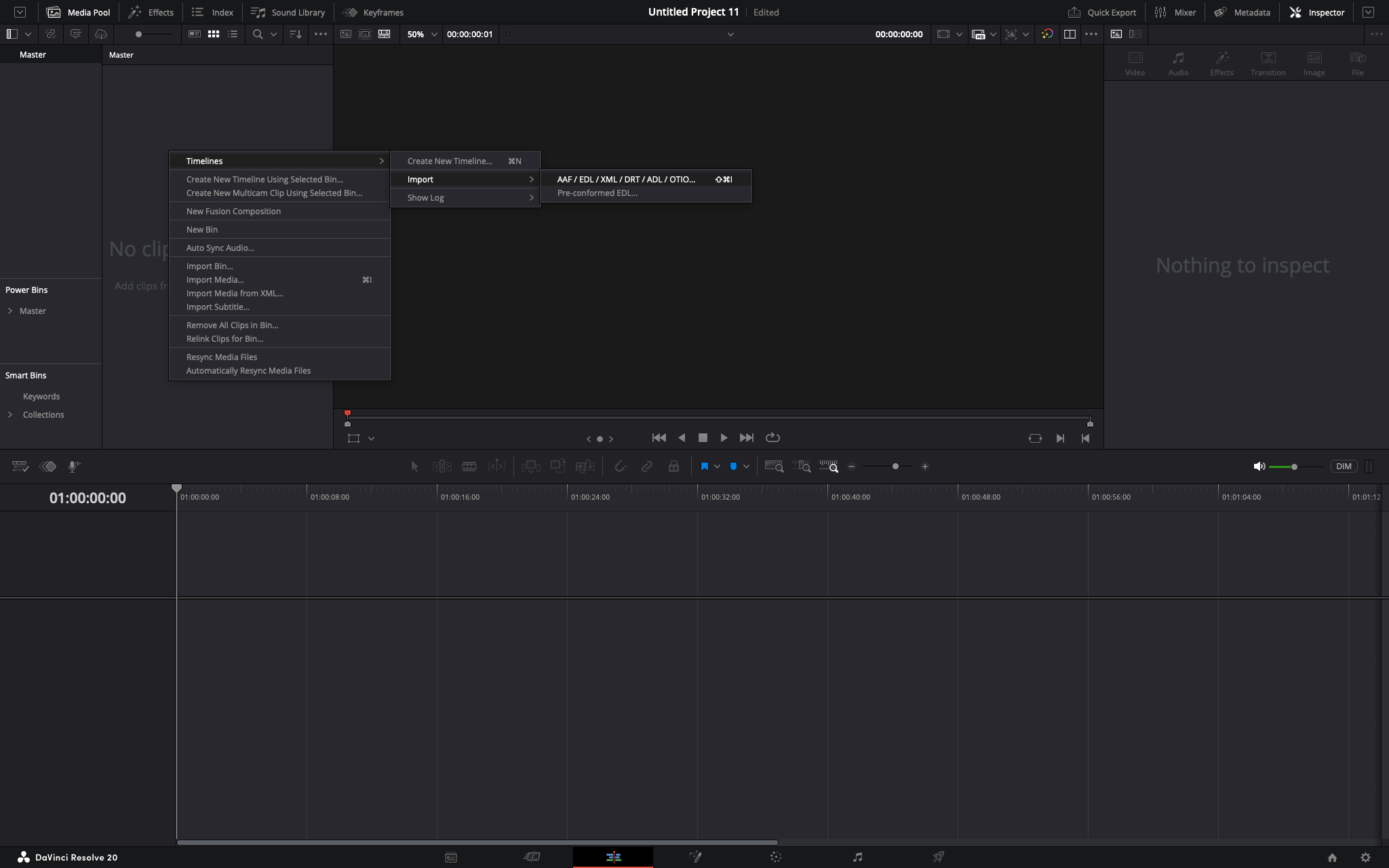Screen dimensions: 1389x868
Task: Click the Overwrite clip tool icon
Action: coord(558,466)
